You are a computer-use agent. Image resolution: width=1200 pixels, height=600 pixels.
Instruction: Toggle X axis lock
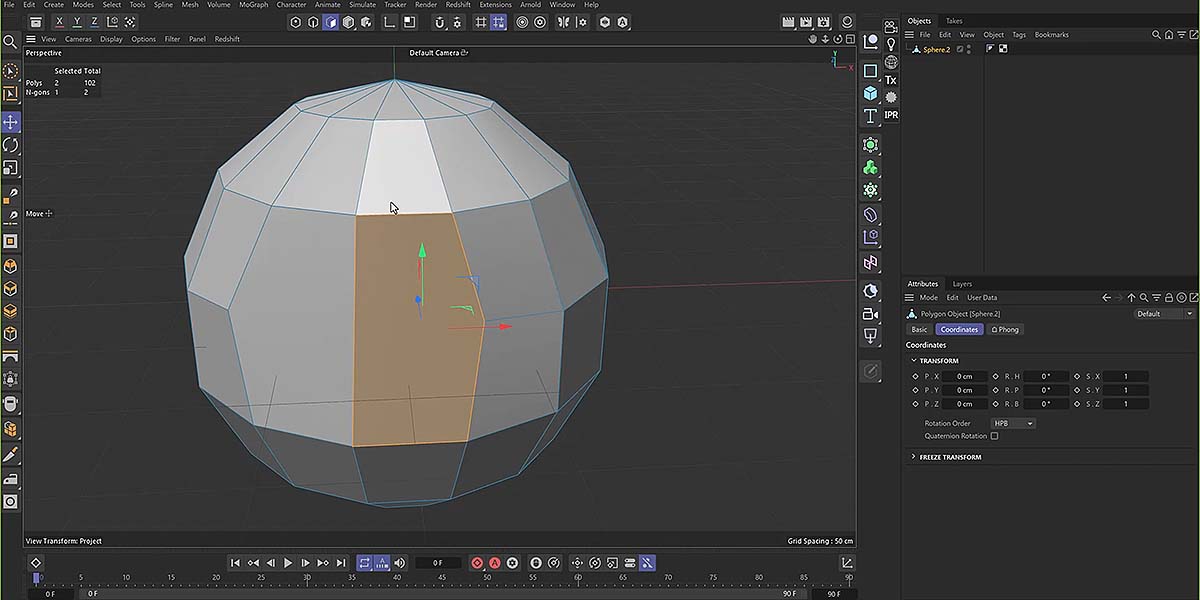[x=59, y=22]
